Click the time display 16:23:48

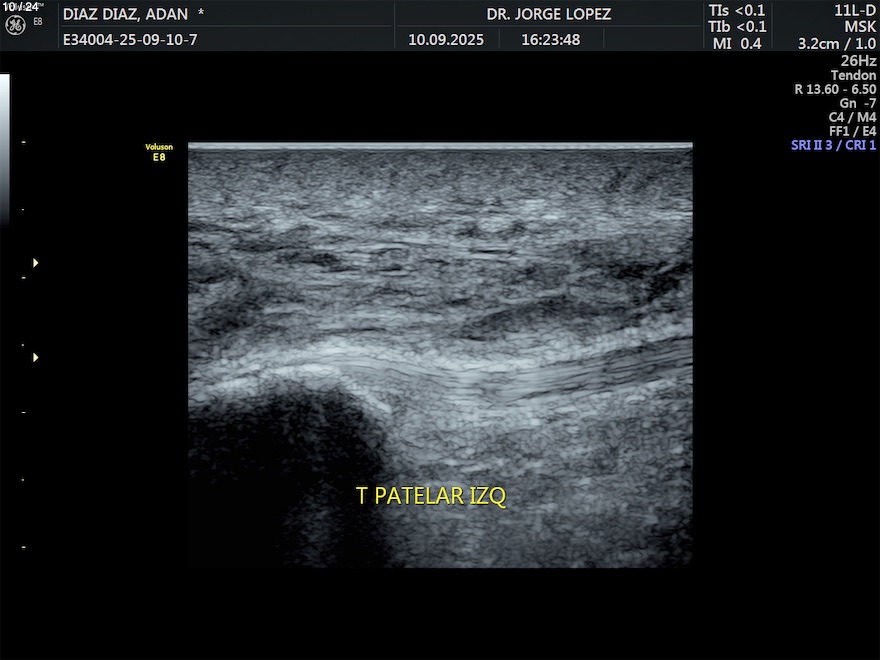[x=550, y=40]
